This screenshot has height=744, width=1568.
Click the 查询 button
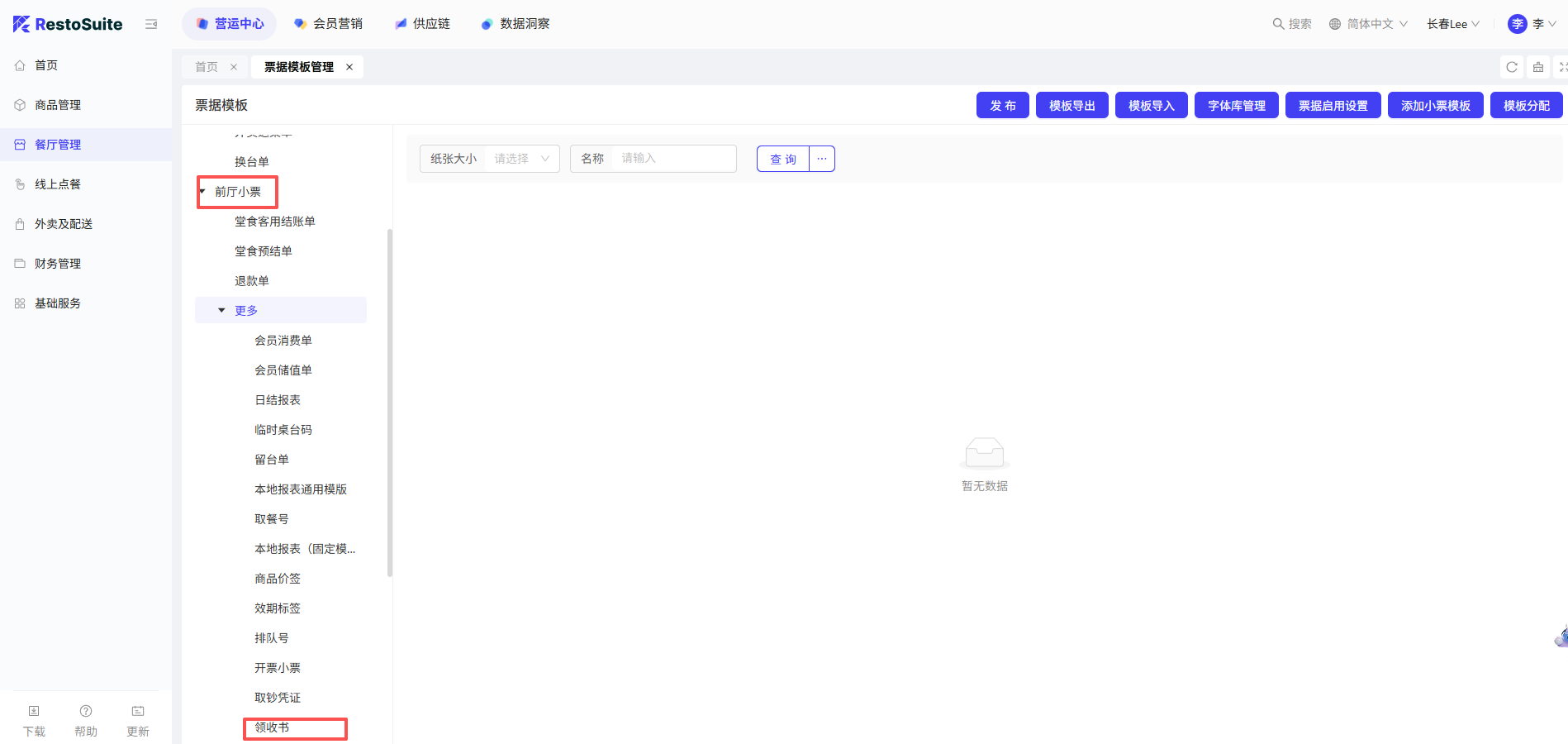782,159
